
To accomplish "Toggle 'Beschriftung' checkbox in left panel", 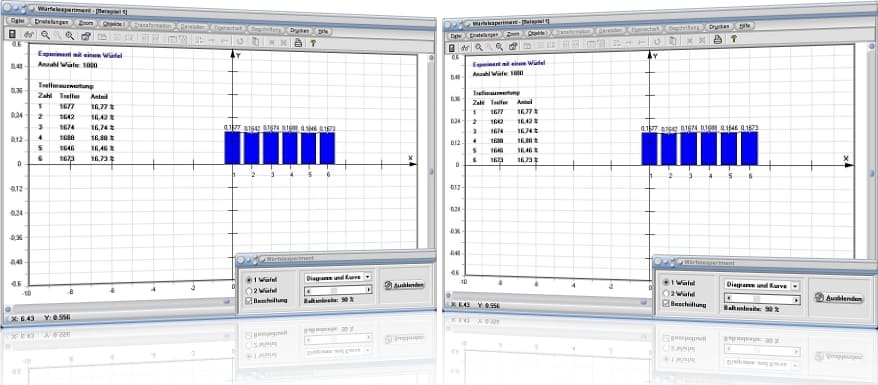I will coord(250,301).
